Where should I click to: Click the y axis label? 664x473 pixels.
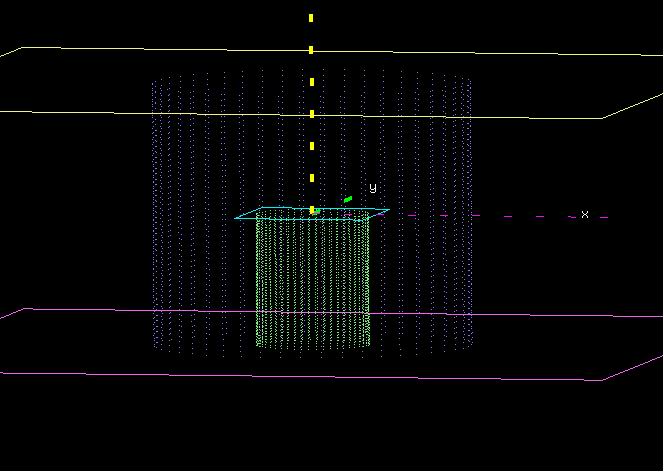pyautogui.click(x=373, y=187)
